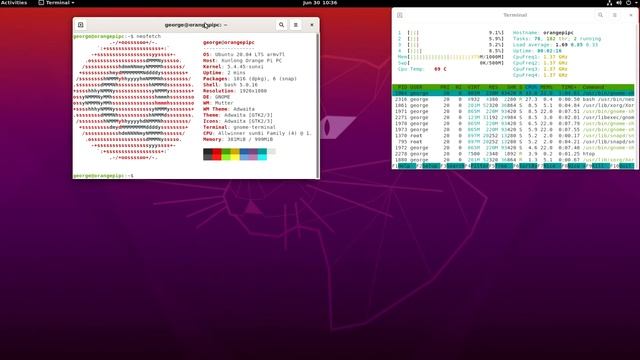Click the volume icon in top bar

click(x=619, y=2)
